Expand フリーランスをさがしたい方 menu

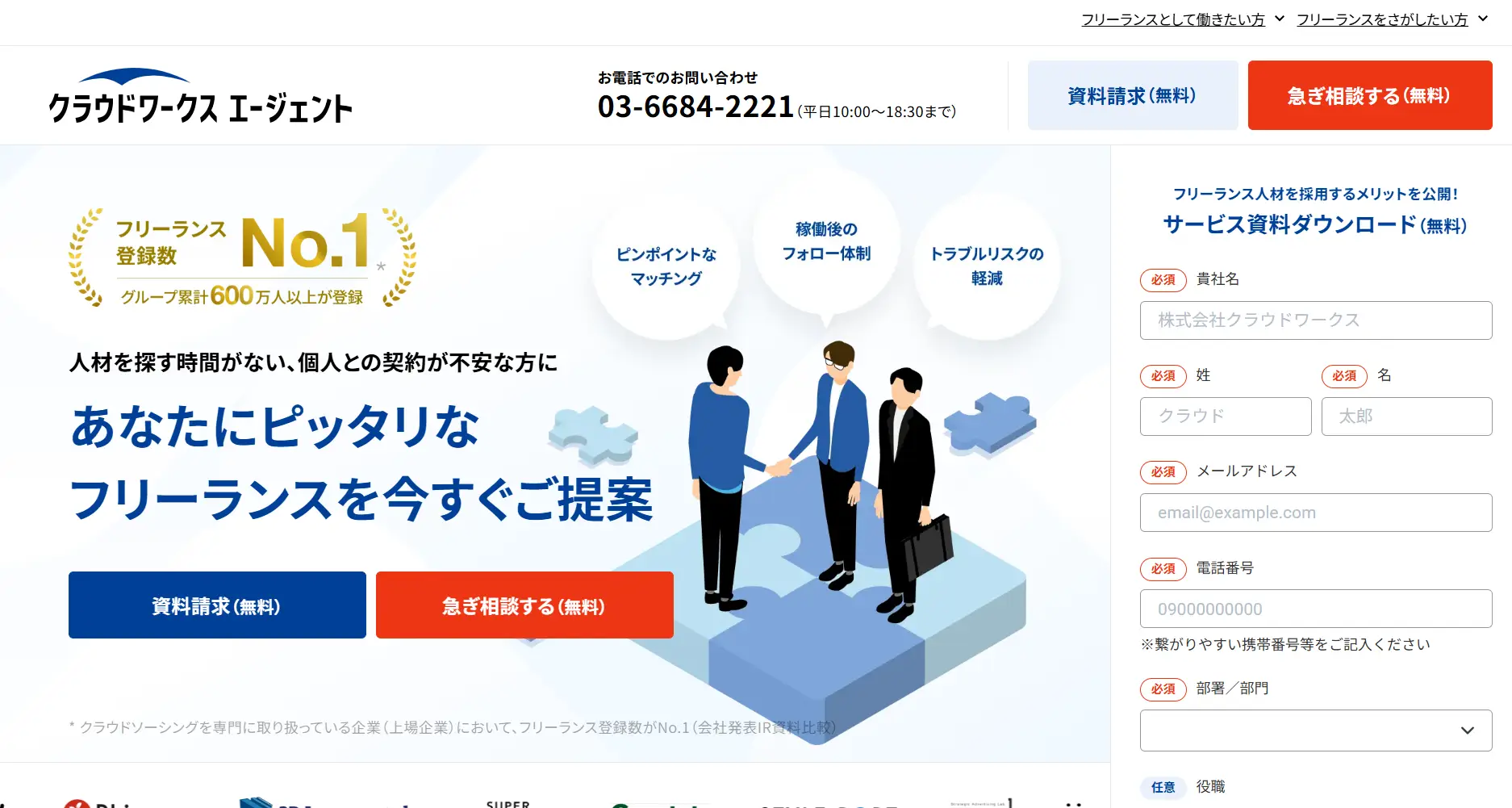[1392, 19]
